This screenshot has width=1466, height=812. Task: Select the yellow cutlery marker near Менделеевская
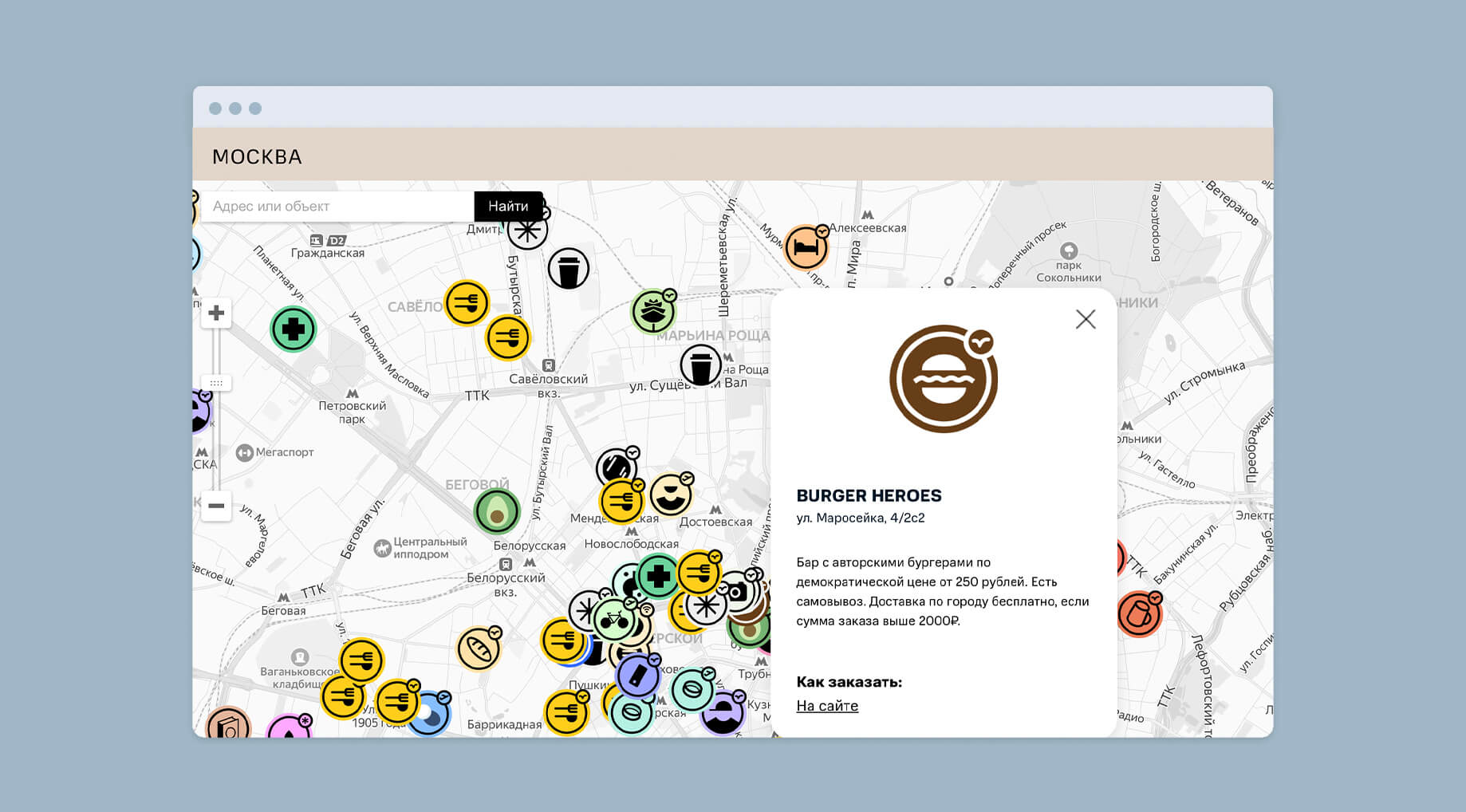point(621,501)
